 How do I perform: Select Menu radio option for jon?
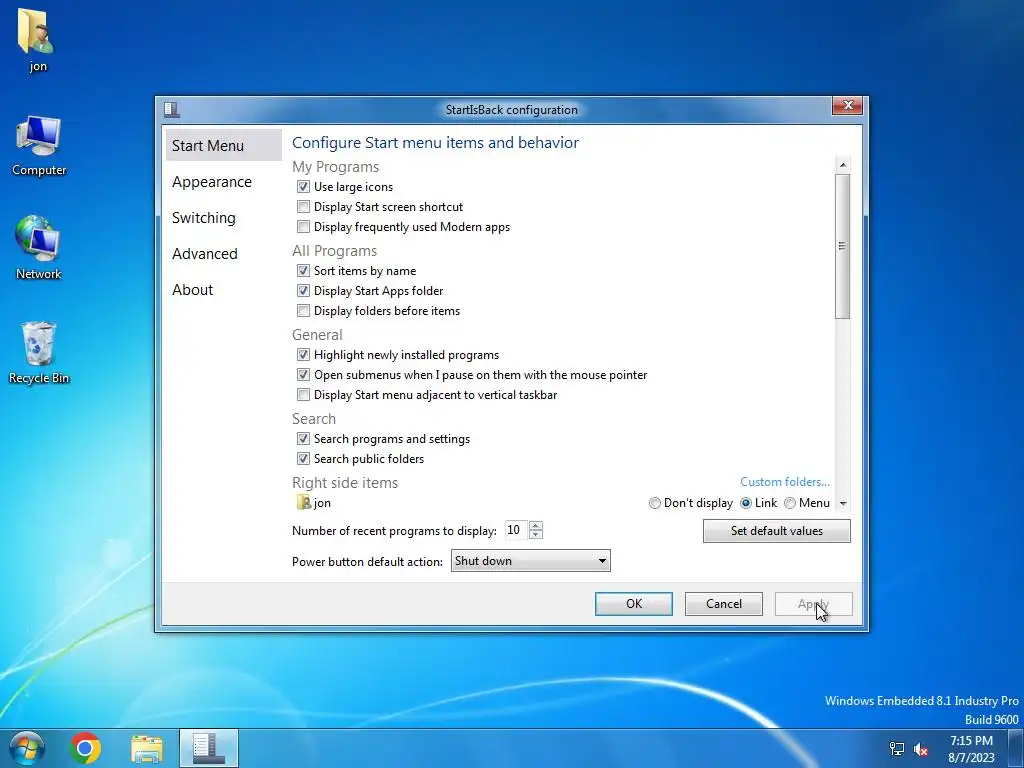click(790, 503)
